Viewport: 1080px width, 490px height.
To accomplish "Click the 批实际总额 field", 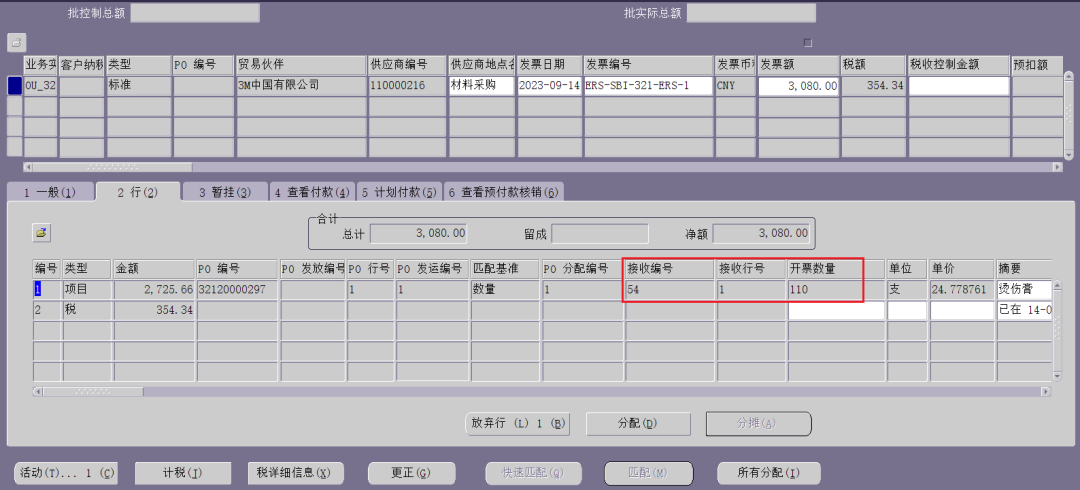I will (751, 13).
